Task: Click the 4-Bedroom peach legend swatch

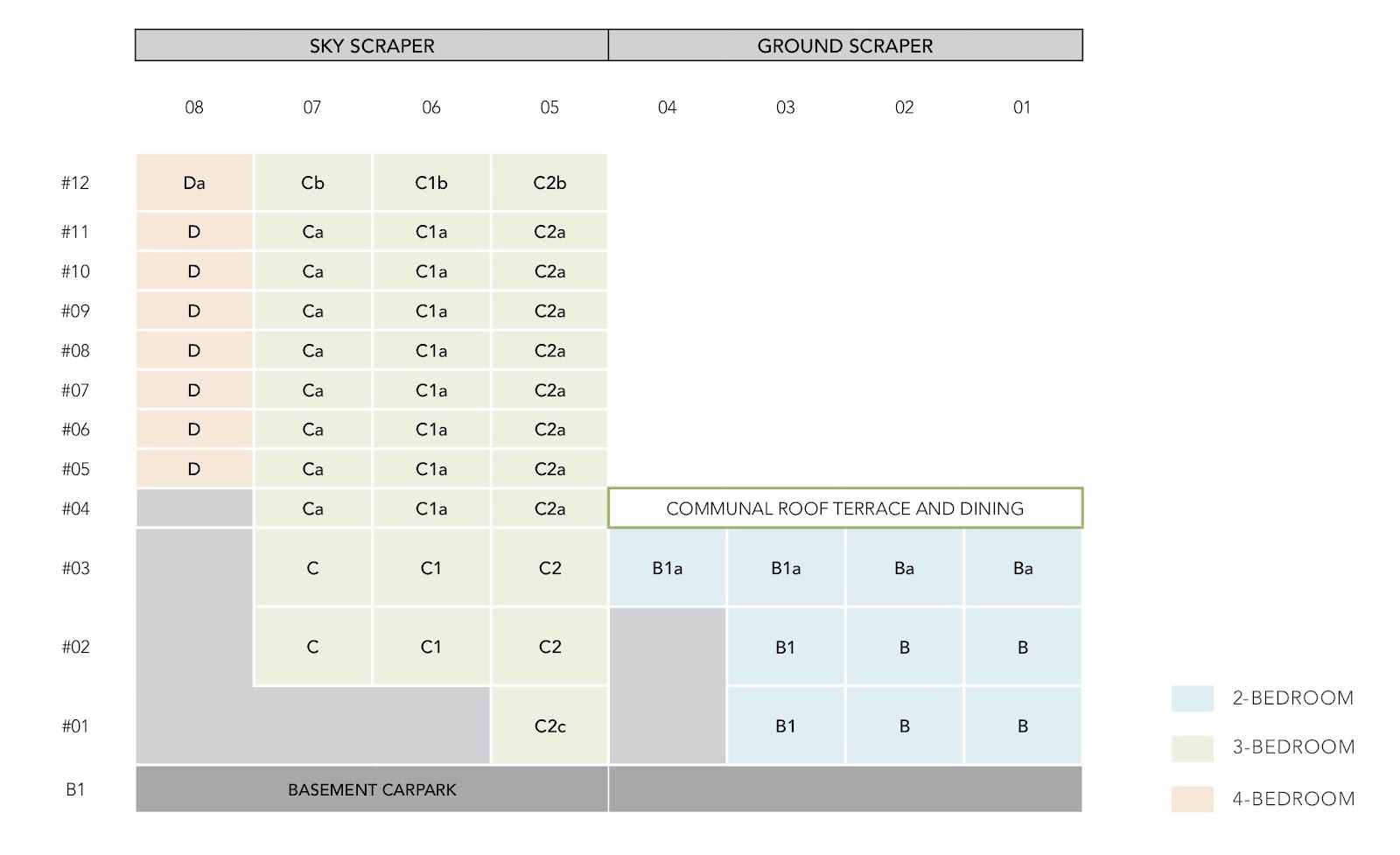Action: (1193, 799)
